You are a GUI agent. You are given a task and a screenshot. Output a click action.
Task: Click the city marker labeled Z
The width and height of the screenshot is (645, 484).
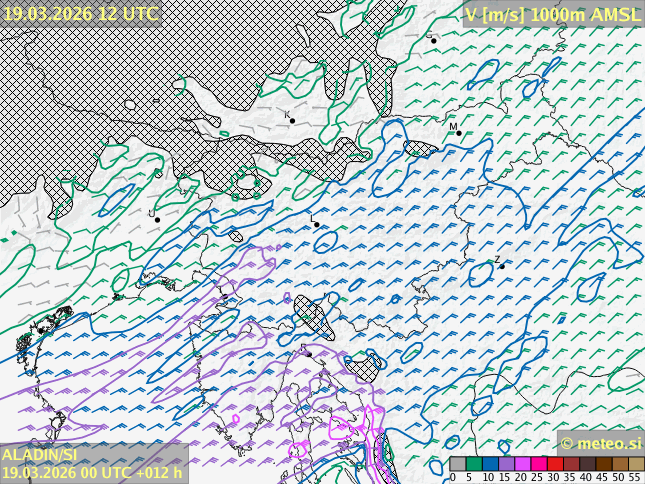502,266
